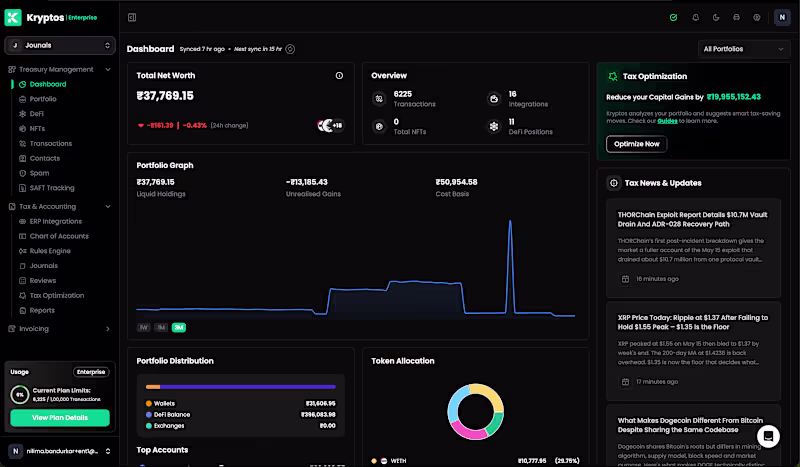800x467 pixels.
Task: Click the WETH token allocation row
Action: 476,461
